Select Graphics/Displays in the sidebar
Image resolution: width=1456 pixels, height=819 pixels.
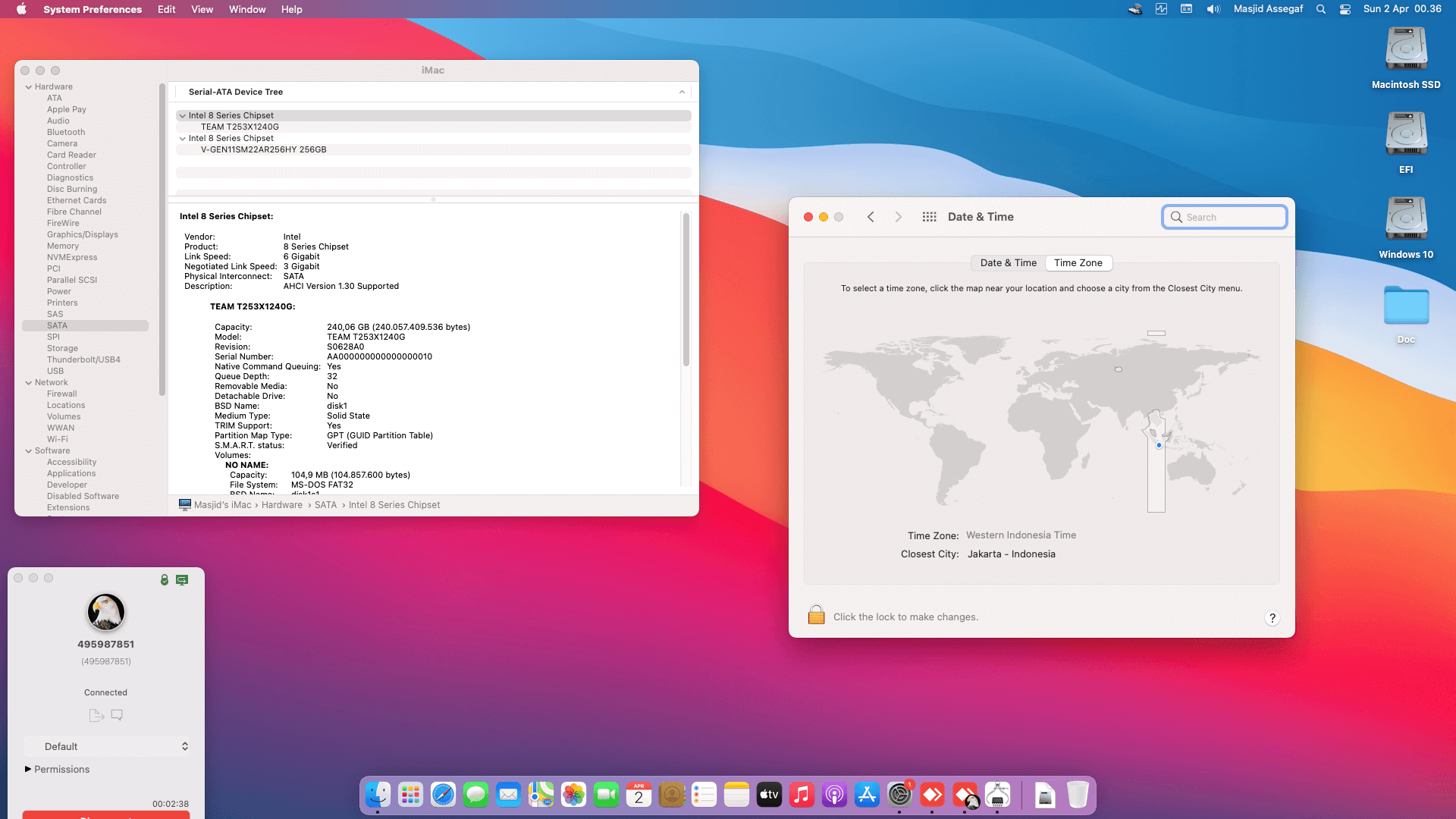click(x=83, y=234)
